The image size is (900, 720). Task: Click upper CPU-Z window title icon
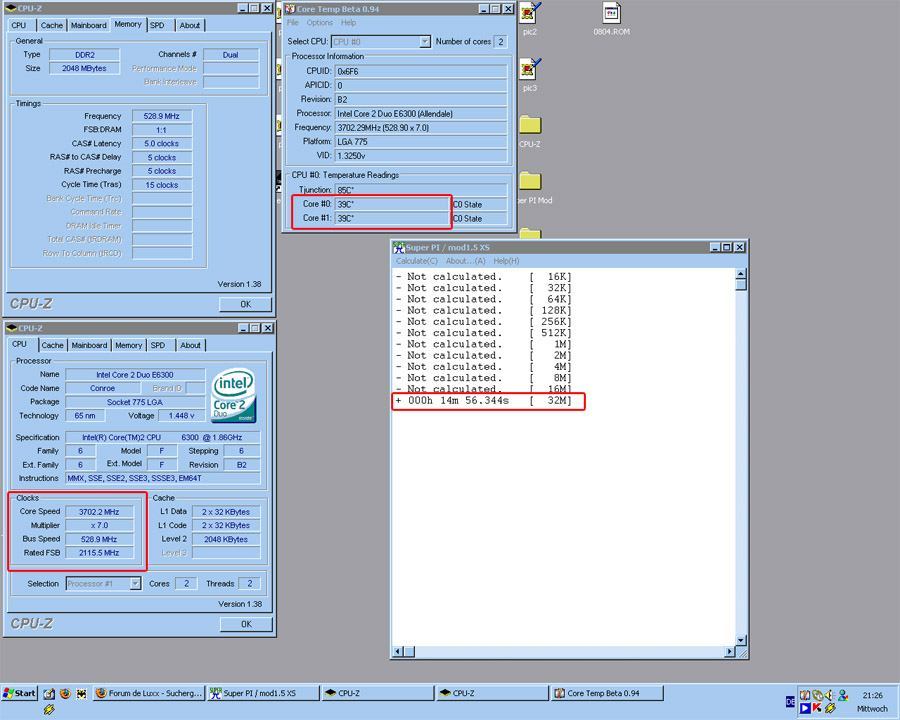click(x=11, y=8)
